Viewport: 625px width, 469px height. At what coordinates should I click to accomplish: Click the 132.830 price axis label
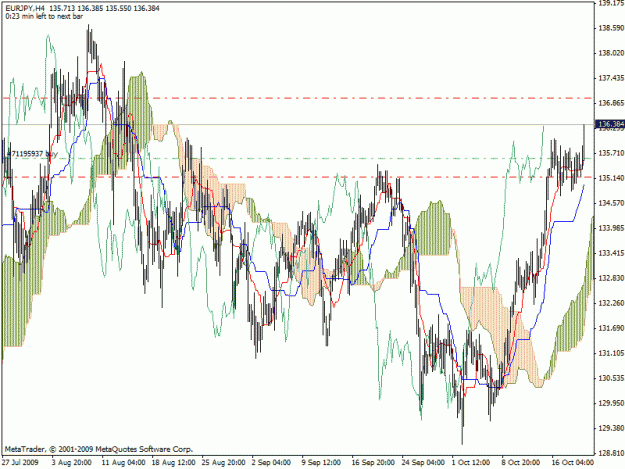[x=611, y=278]
